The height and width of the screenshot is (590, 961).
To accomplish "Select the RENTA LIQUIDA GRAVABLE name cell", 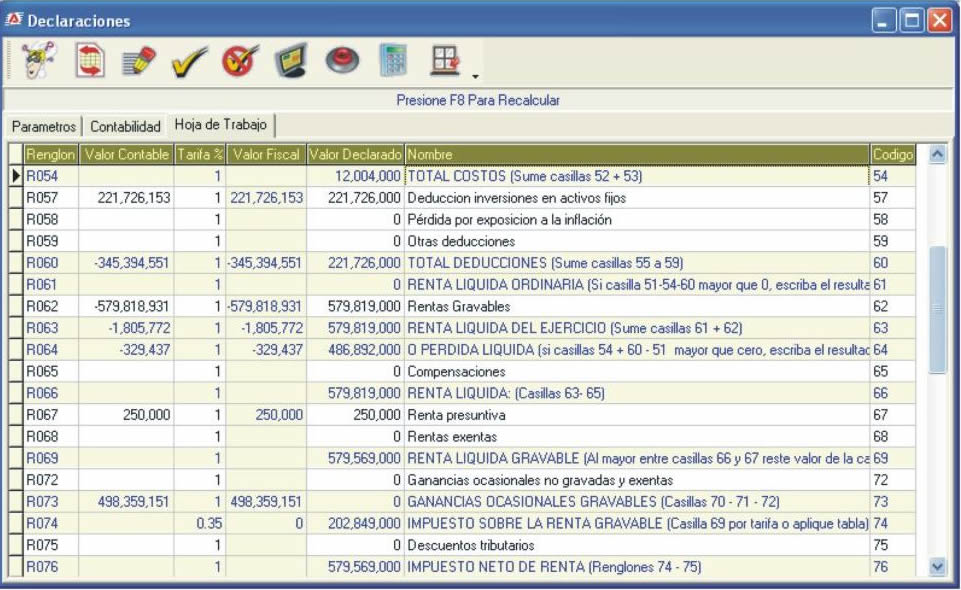I will pos(637,458).
